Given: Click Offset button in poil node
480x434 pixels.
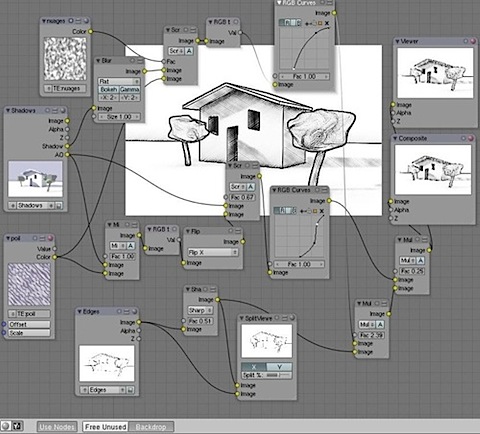Looking at the screenshot, I should (29, 324).
